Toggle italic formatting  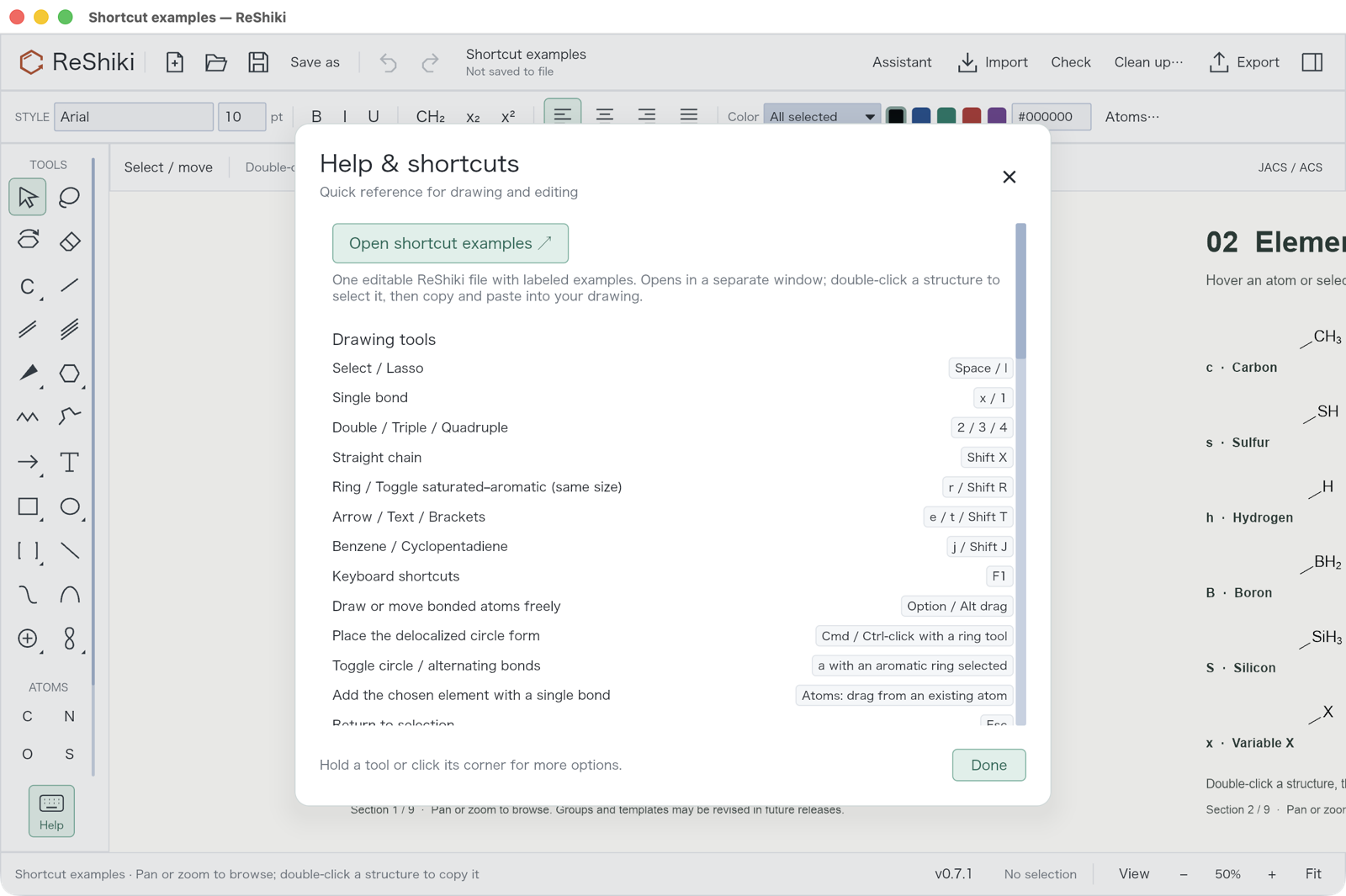pyautogui.click(x=345, y=117)
